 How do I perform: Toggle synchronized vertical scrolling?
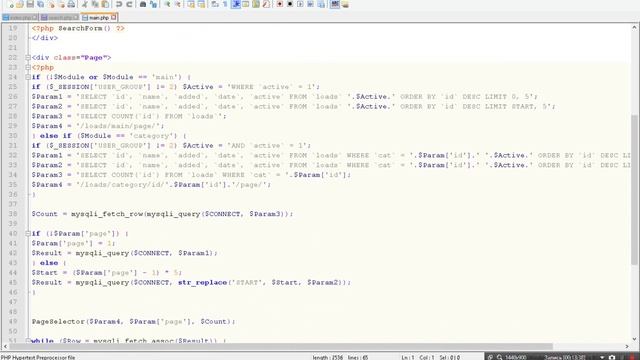point(191,4)
